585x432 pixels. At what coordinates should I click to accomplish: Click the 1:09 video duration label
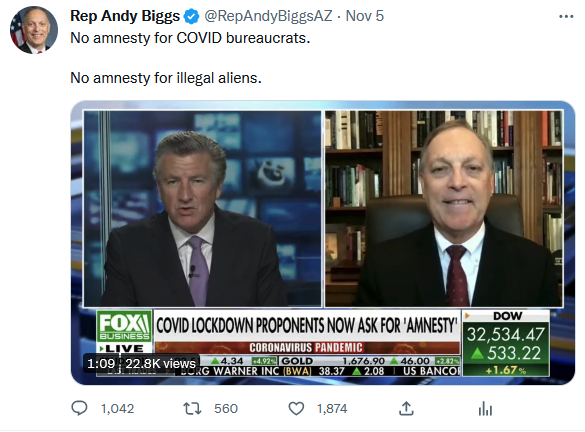tap(101, 363)
